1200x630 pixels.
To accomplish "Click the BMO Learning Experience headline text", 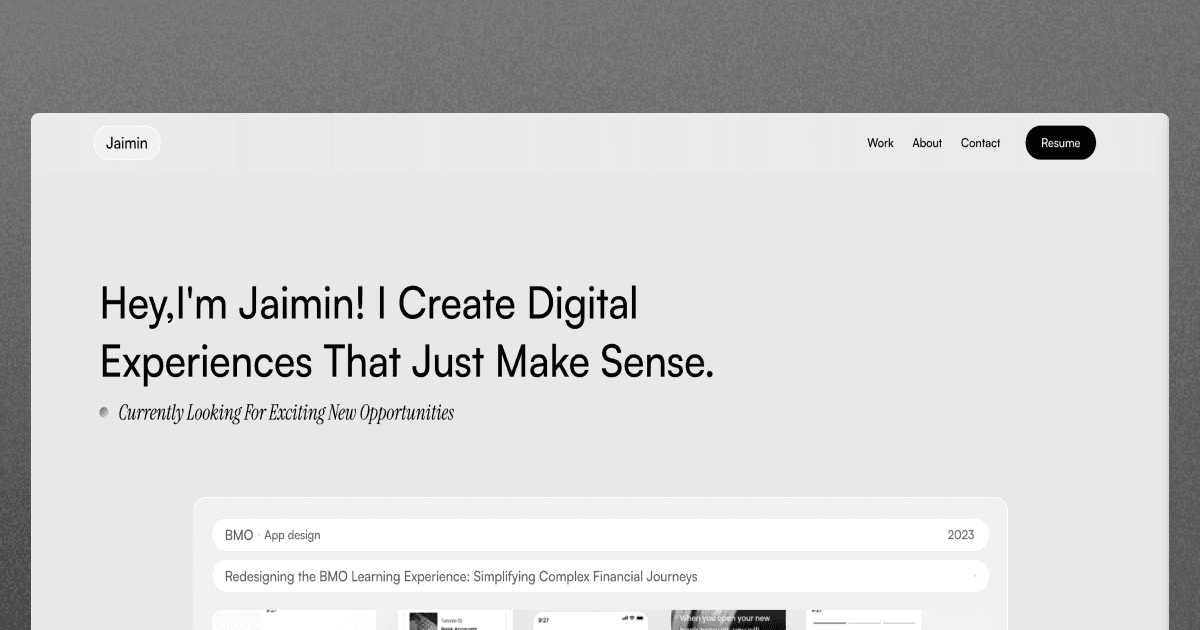I will point(461,576).
